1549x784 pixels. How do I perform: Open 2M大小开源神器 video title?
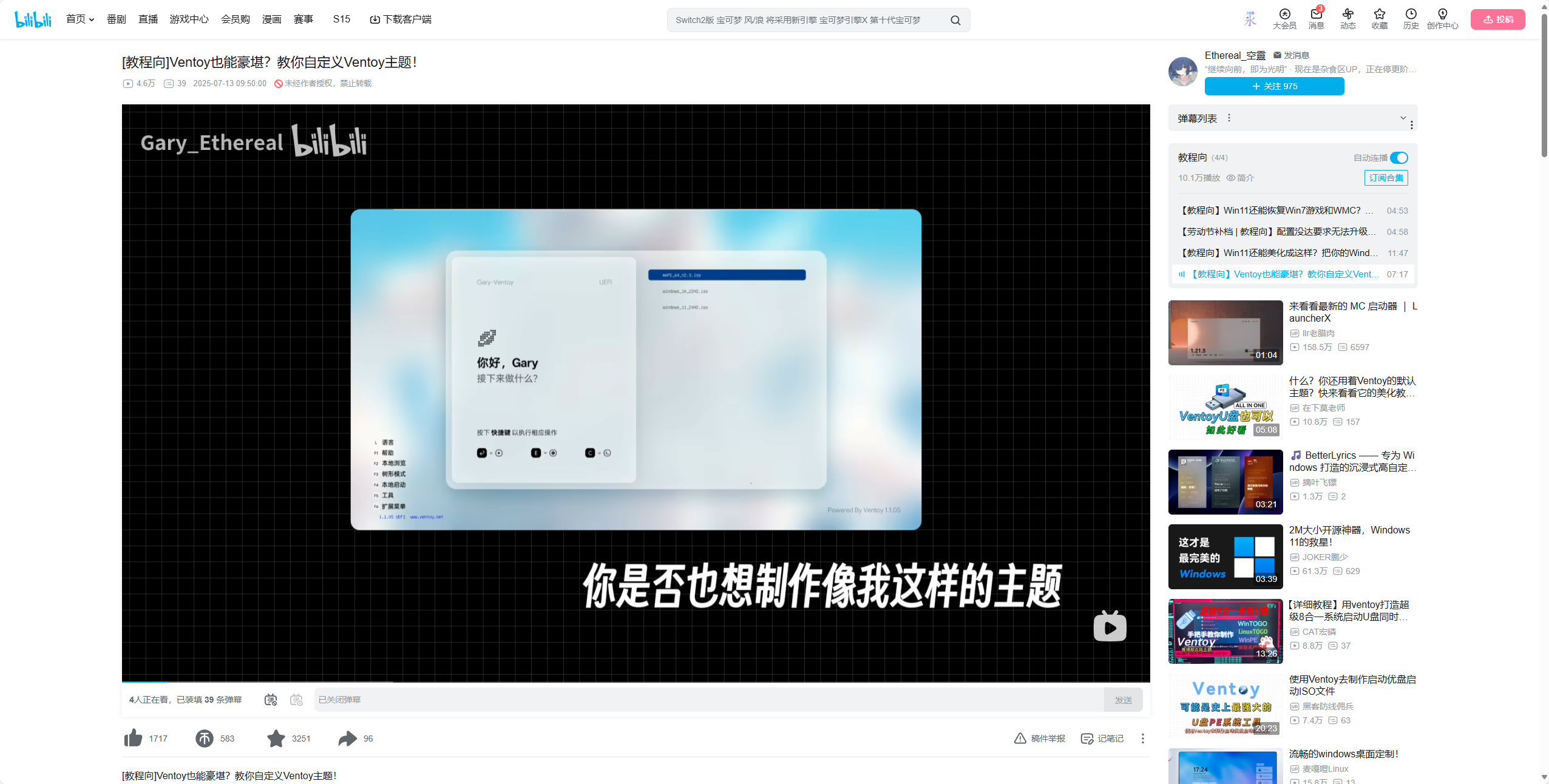tap(1349, 536)
